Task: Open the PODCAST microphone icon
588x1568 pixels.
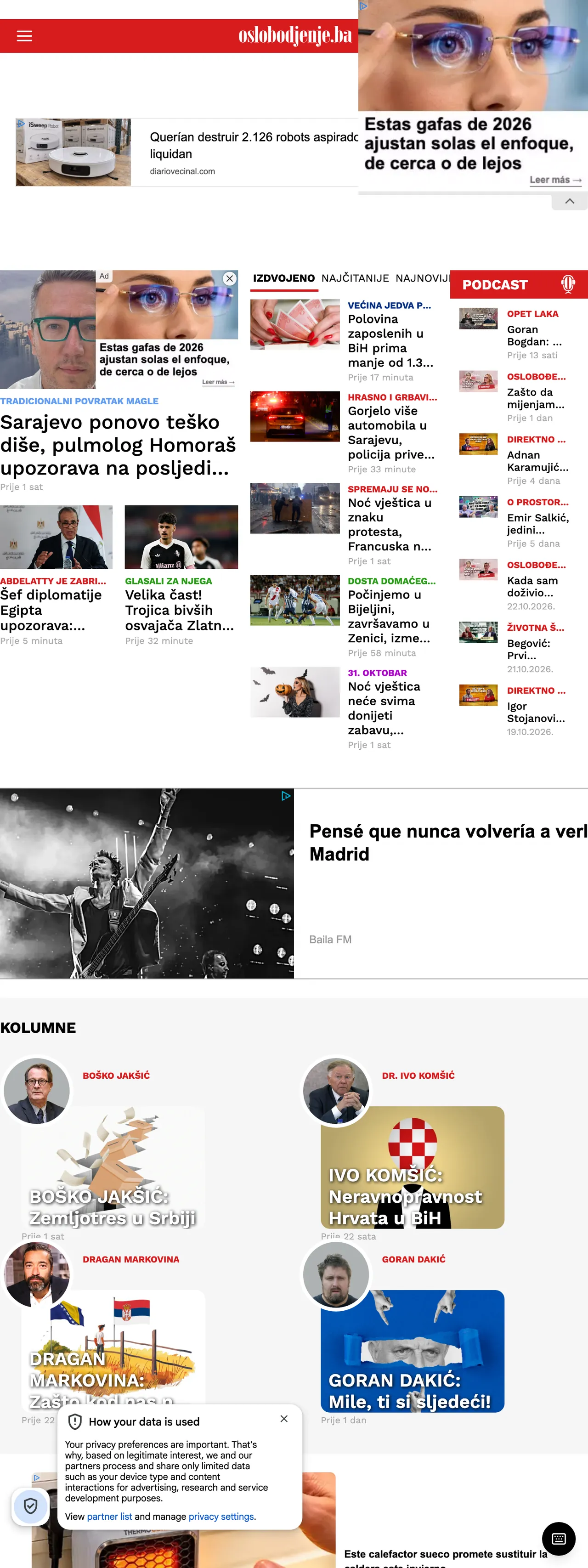Action: [568, 284]
